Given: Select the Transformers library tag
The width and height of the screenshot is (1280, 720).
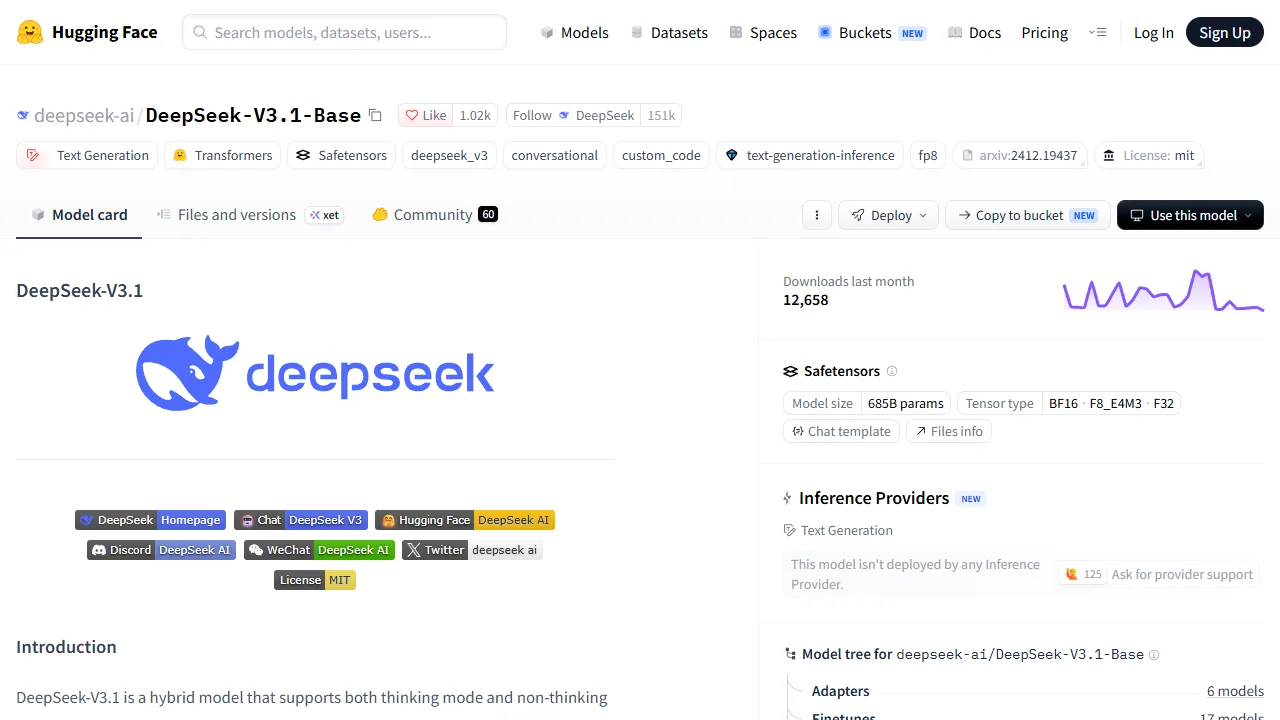Looking at the screenshot, I should tap(222, 155).
